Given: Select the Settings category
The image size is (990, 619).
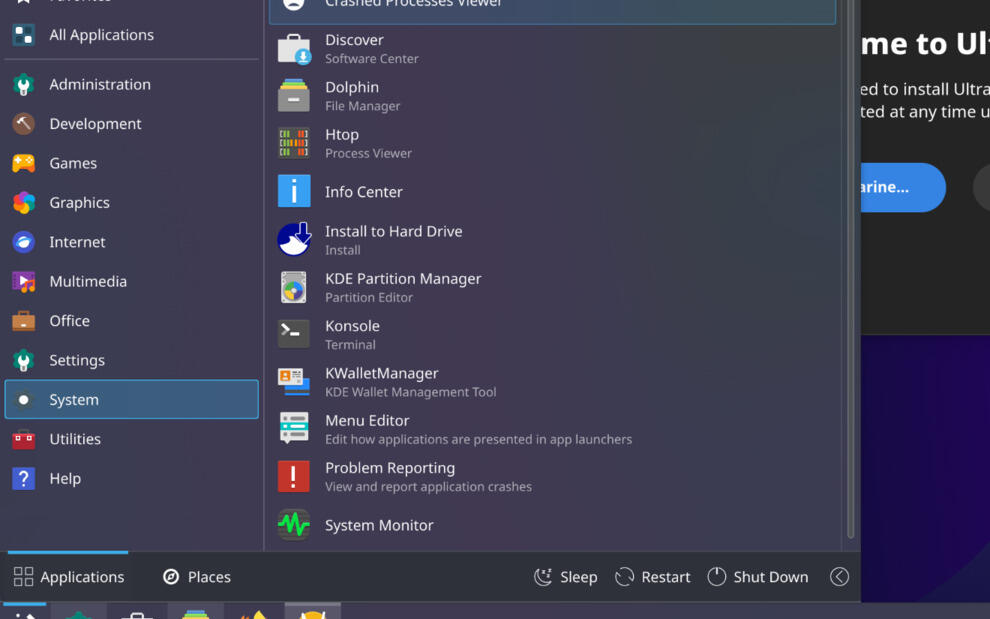Looking at the screenshot, I should click(131, 360).
